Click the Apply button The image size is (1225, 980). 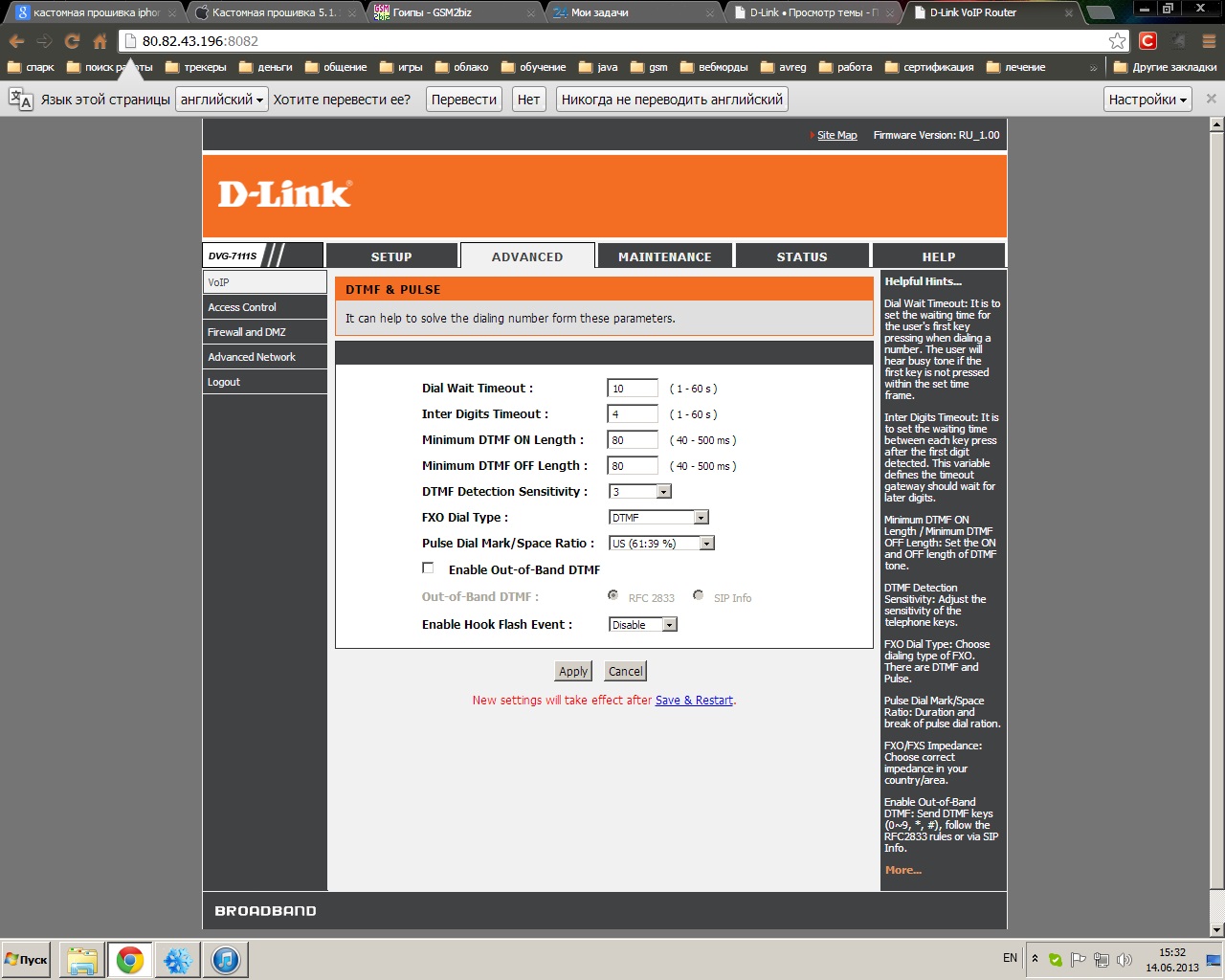pos(573,671)
